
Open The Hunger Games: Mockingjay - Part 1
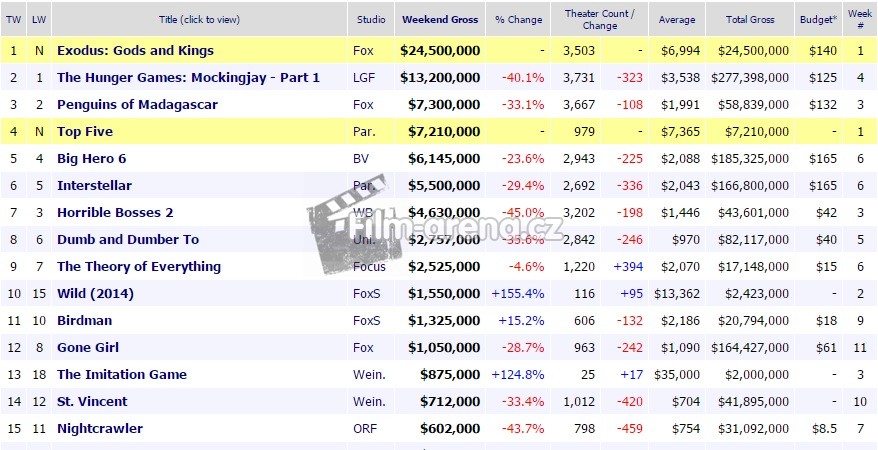click(188, 77)
